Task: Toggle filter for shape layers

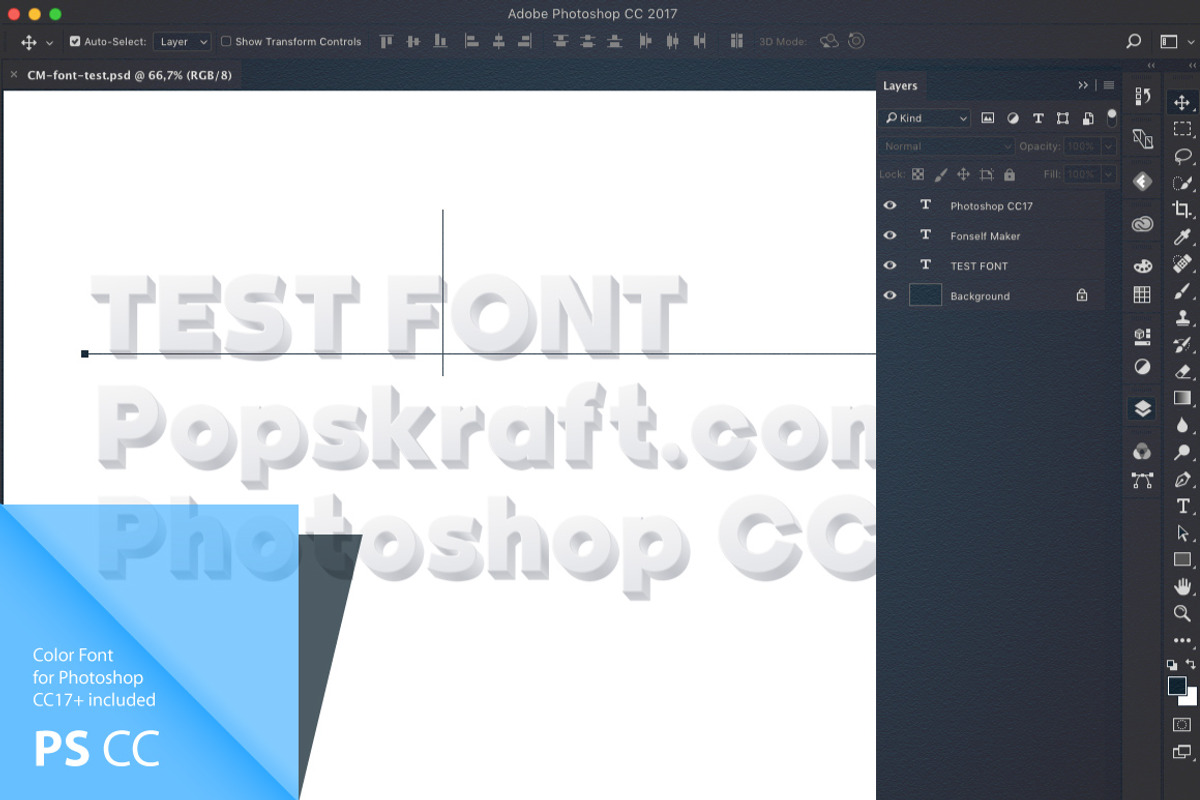Action: pos(1063,118)
